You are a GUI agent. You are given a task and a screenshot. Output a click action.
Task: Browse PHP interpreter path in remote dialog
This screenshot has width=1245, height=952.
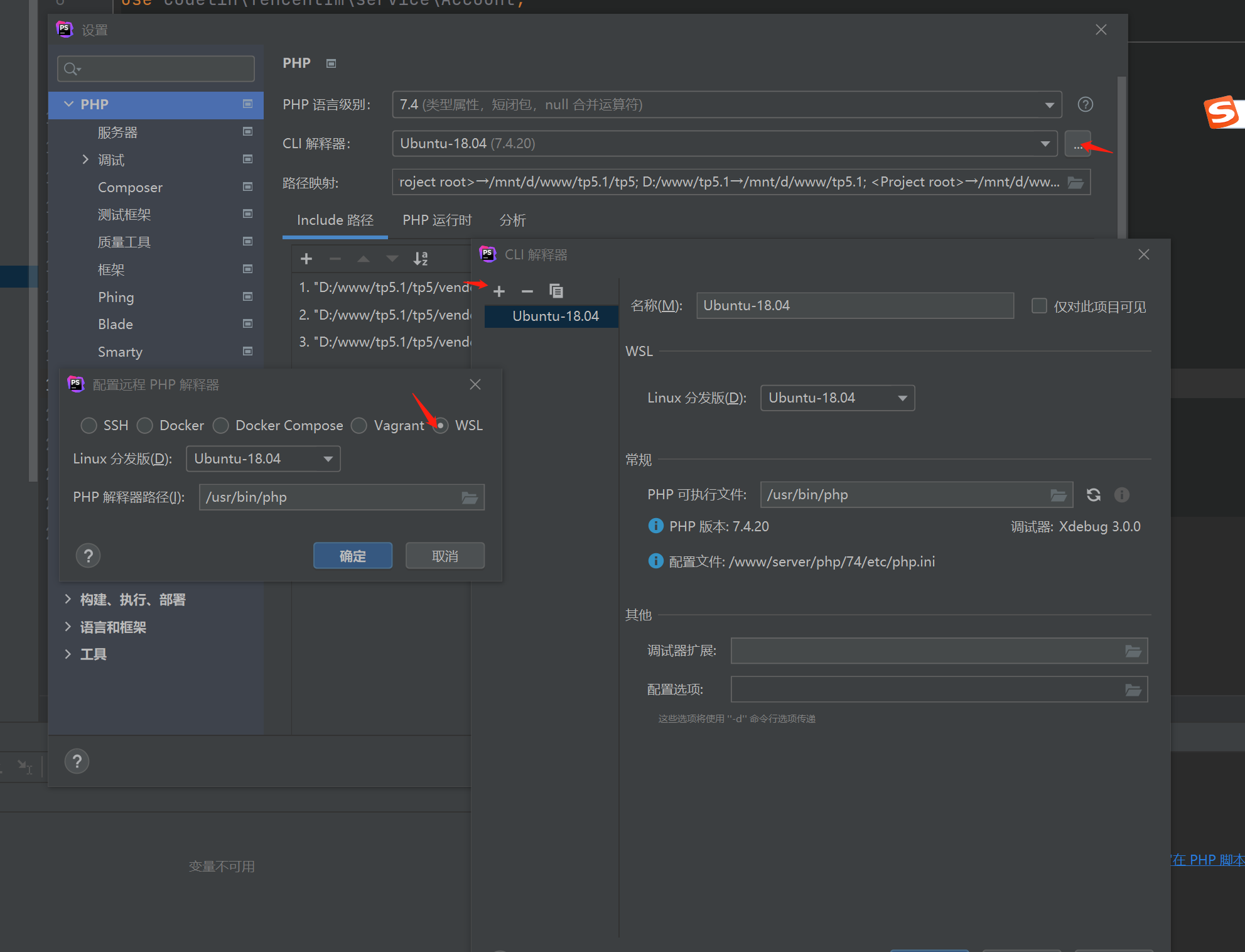click(x=470, y=497)
